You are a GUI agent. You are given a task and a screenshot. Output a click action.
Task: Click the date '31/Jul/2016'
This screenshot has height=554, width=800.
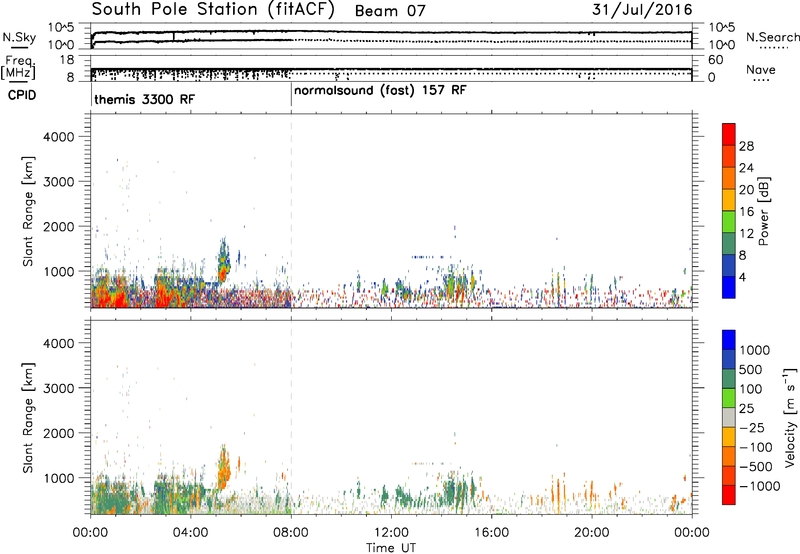pos(642,10)
